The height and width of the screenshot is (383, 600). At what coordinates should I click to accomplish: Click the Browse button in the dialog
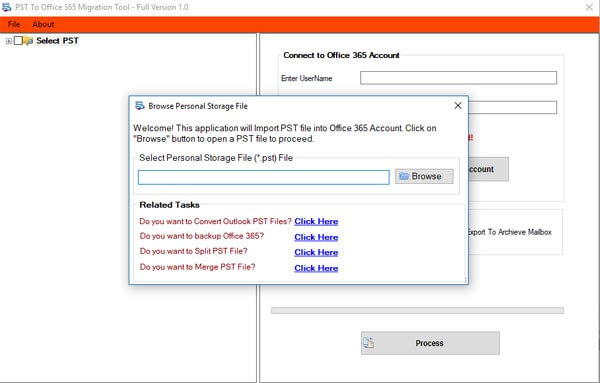(x=424, y=176)
